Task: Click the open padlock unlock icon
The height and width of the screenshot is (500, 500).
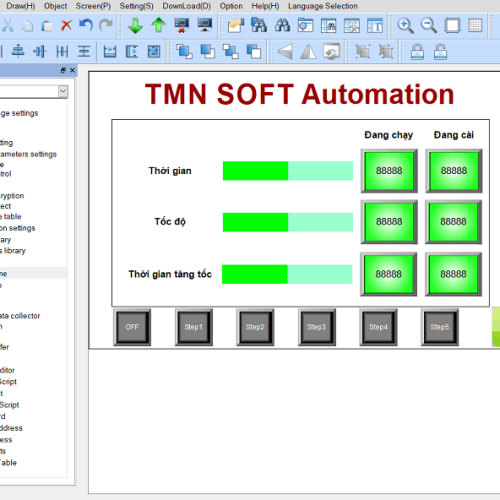Action: [440, 52]
